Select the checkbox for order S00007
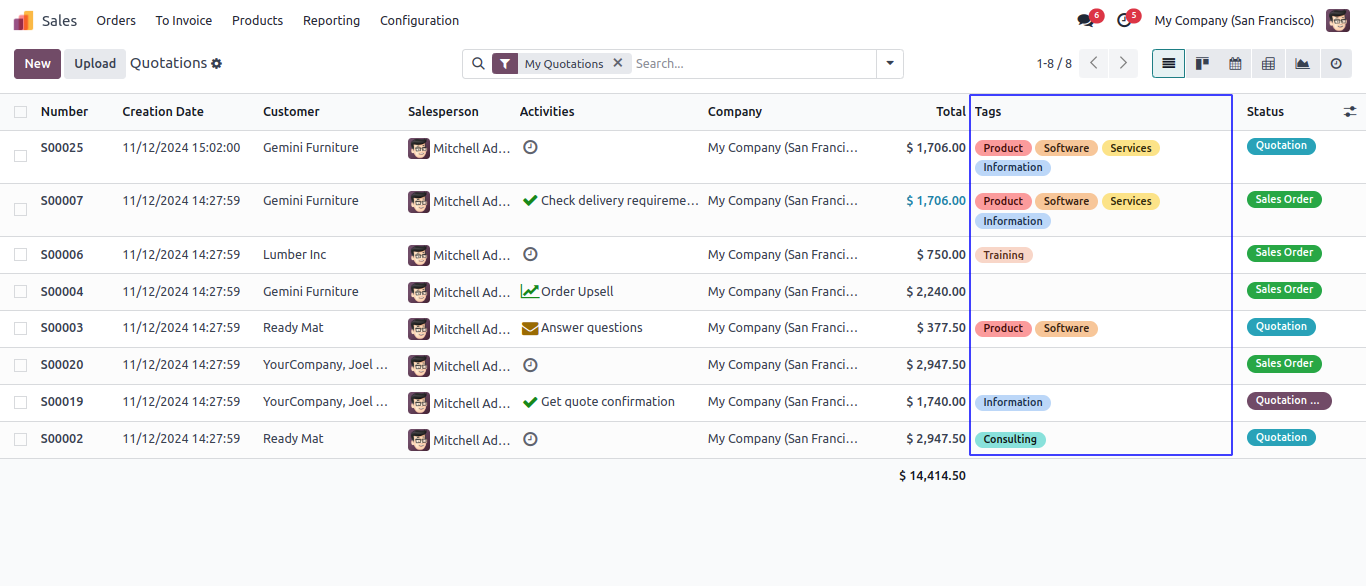This screenshot has height=586, width=1366. (x=20, y=209)
